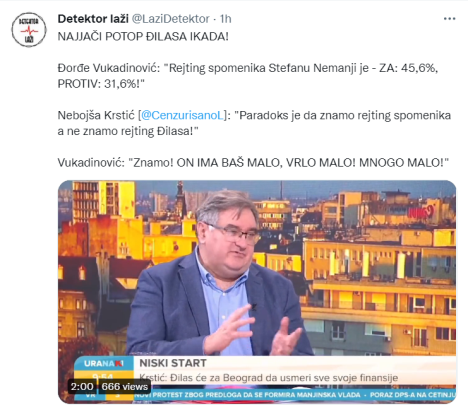
Task: Click the Detektor laži display name
Action: click(x=93, y=19)
